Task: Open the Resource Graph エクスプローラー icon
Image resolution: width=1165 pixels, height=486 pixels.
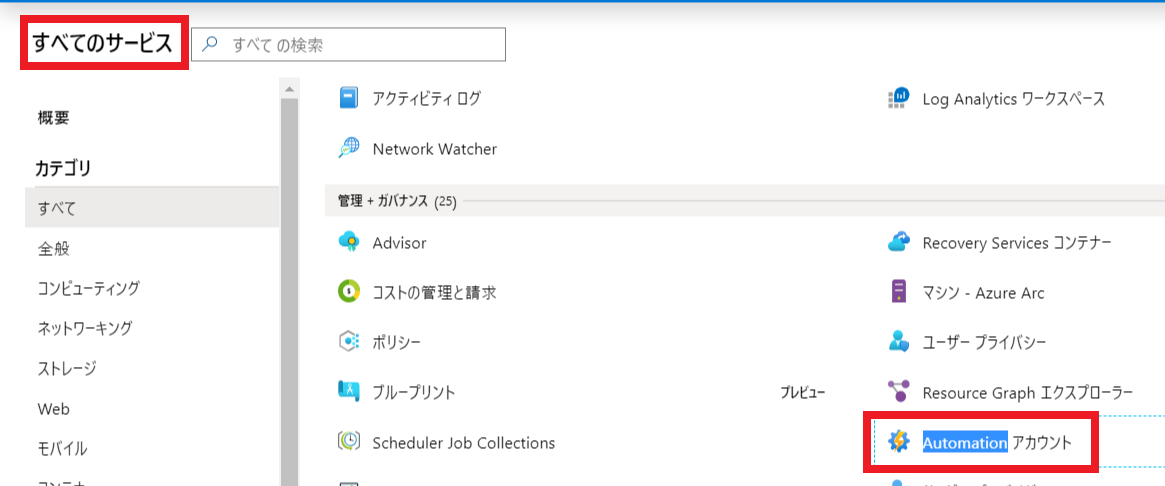Action: [x=899, y=392]
